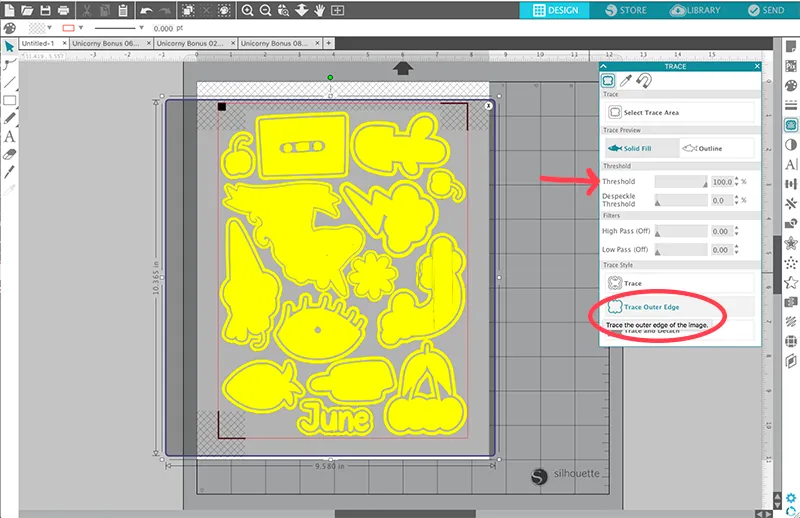Adjust the Threshold slider

click(x=680, y=182)
